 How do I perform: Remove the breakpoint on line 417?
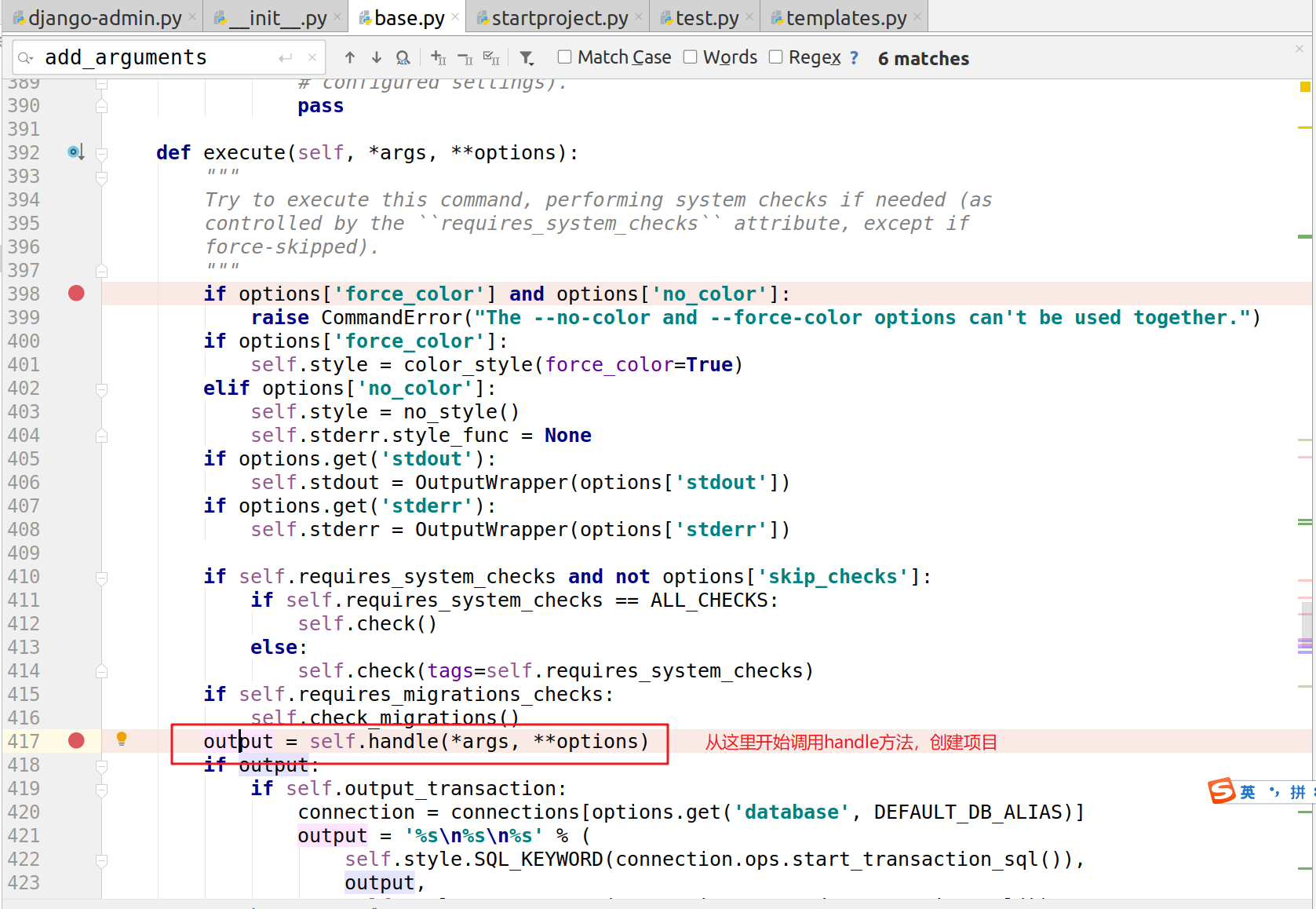76,740
